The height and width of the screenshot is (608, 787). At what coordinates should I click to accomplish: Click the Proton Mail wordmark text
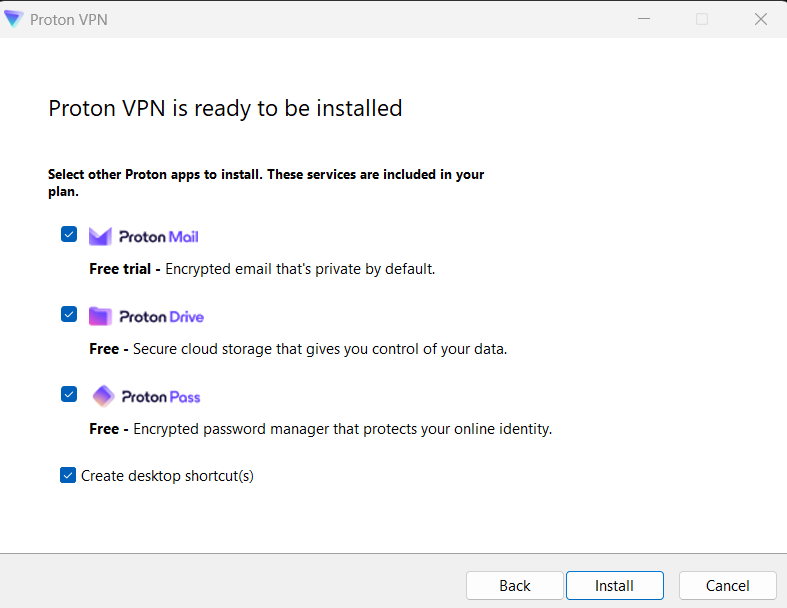[x=159, y=237]
